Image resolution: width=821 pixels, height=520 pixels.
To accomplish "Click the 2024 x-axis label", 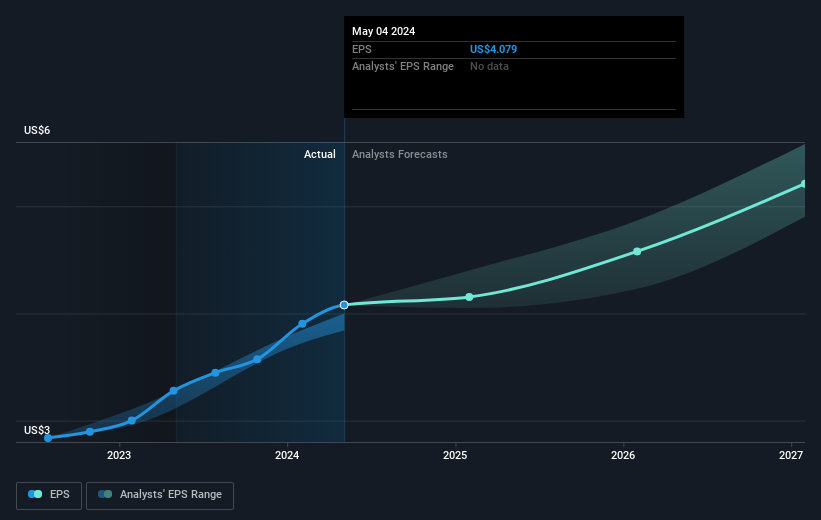I will (x=287, y=455).
